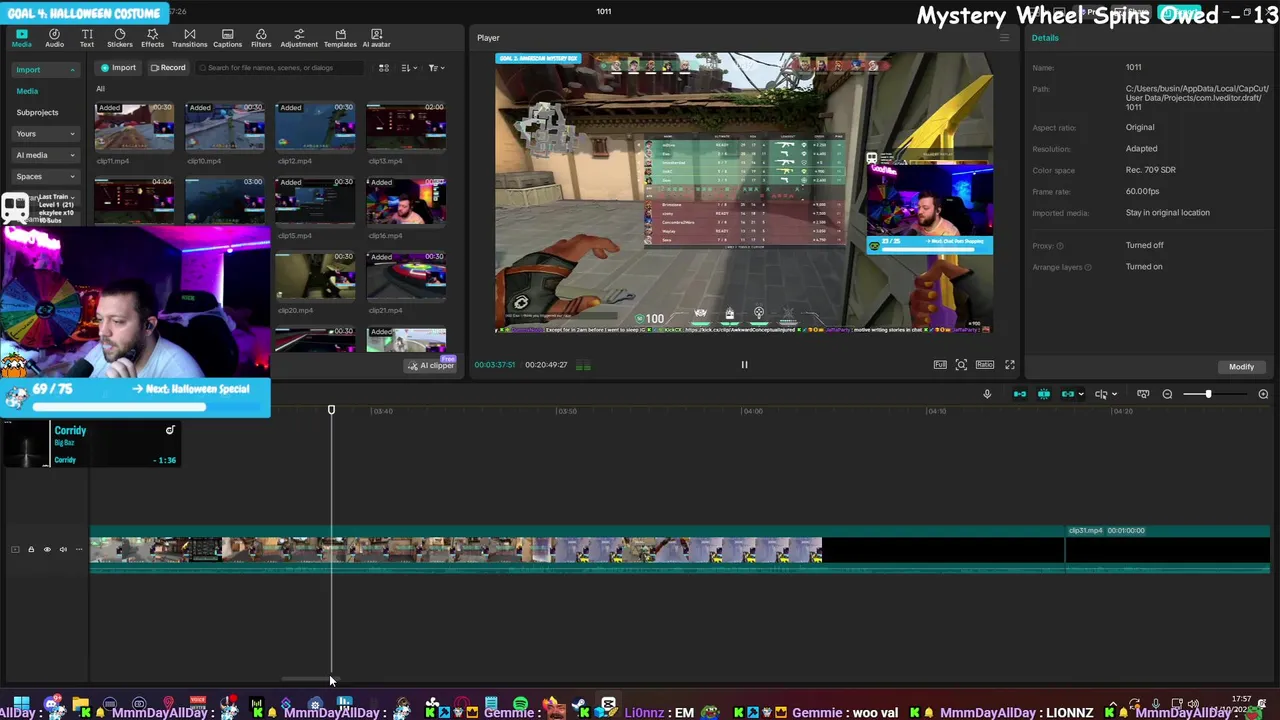Select Media in the sidebar

click(x=27, y=91)
